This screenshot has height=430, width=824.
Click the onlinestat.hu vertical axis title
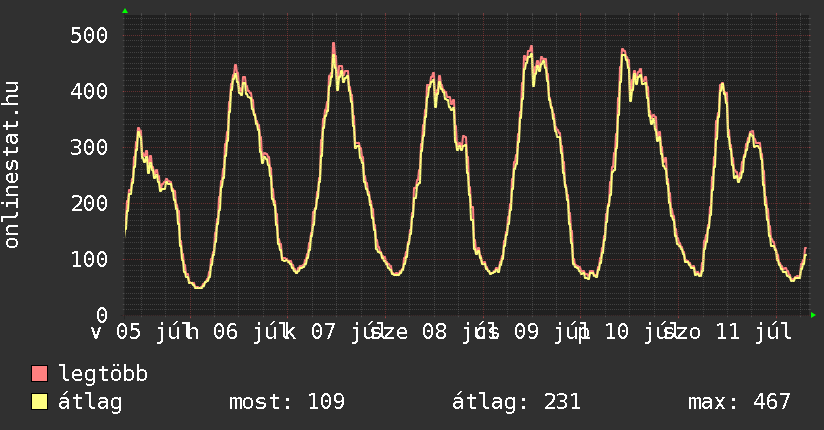(12, 165)
